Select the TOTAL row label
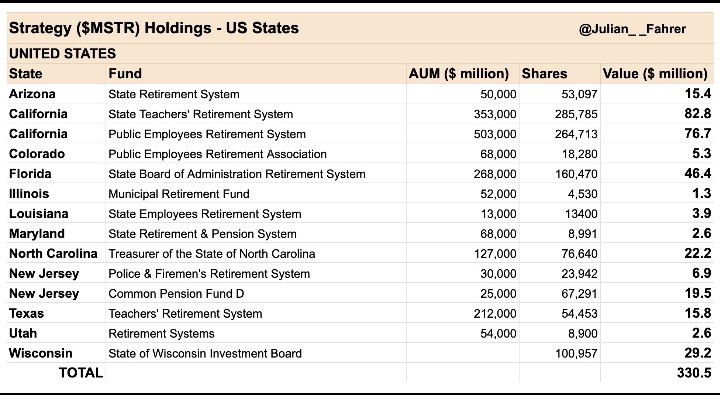Screen dimensions: 720x395 pyautogui.click(x=81, y=373)
